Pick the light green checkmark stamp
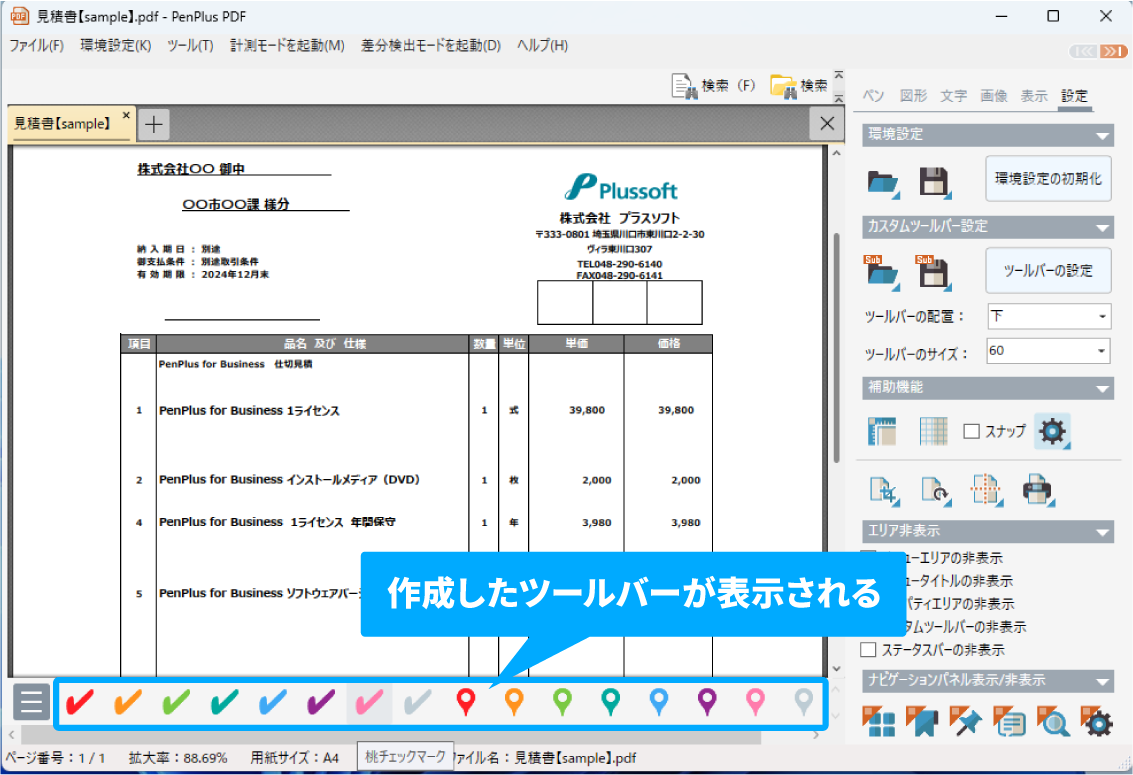The width and height of the screenshot is (1133, 775). pos(176,701)
